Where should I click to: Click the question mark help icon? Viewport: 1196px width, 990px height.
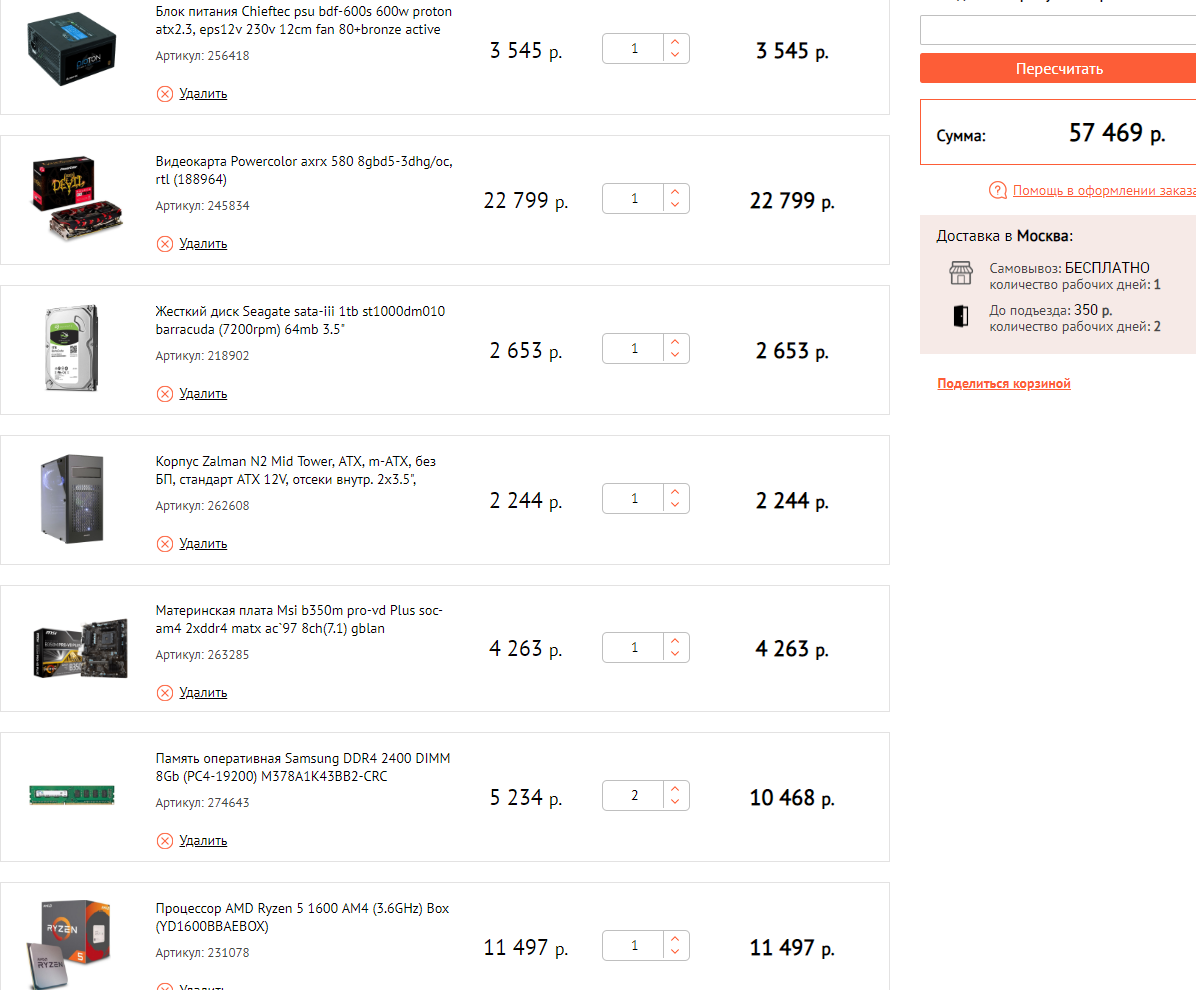997,190
